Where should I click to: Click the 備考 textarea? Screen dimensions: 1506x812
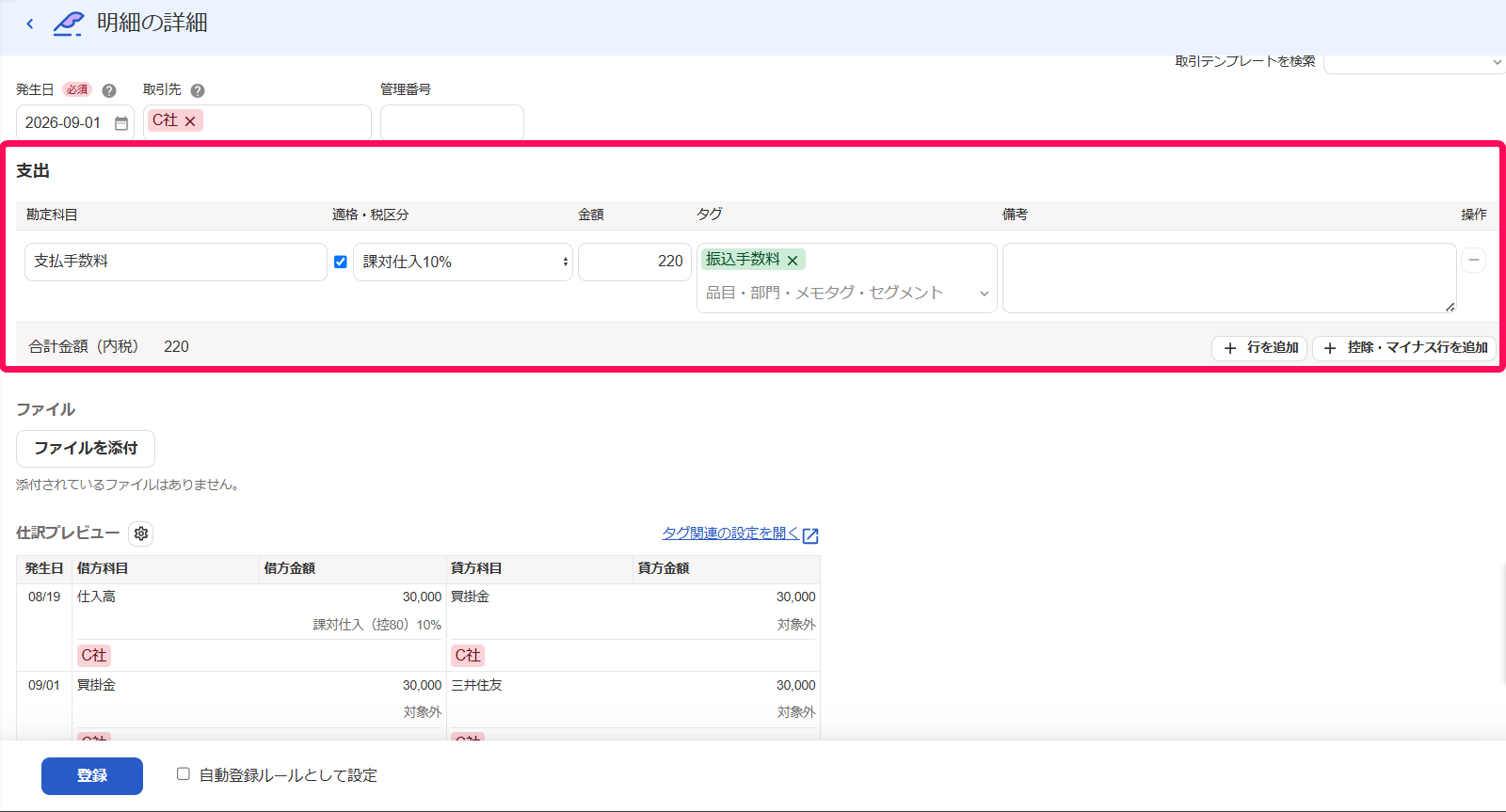pos(1229,278)
